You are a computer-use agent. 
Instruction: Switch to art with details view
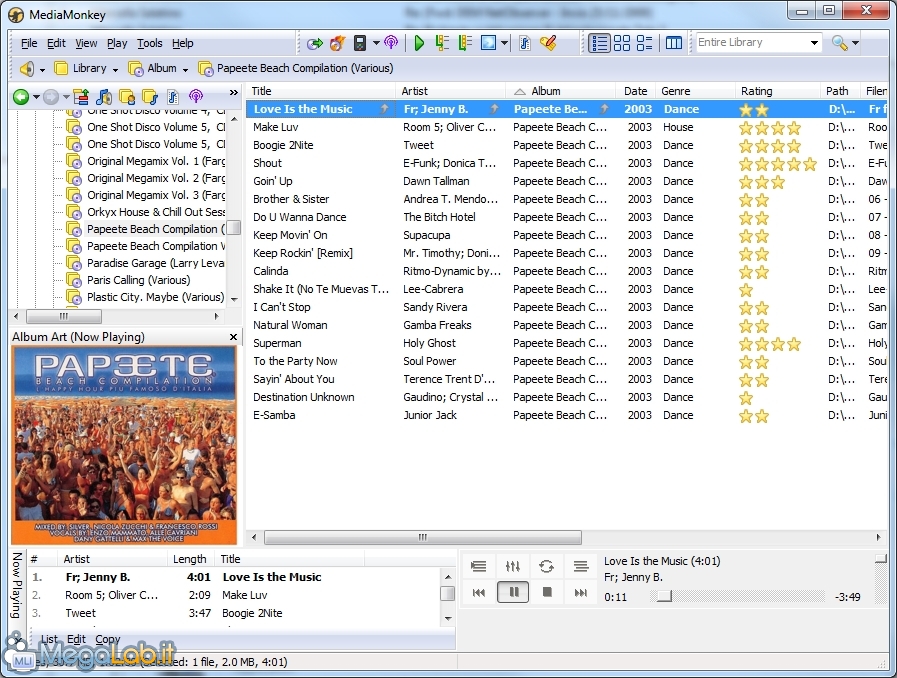(645, 43)
